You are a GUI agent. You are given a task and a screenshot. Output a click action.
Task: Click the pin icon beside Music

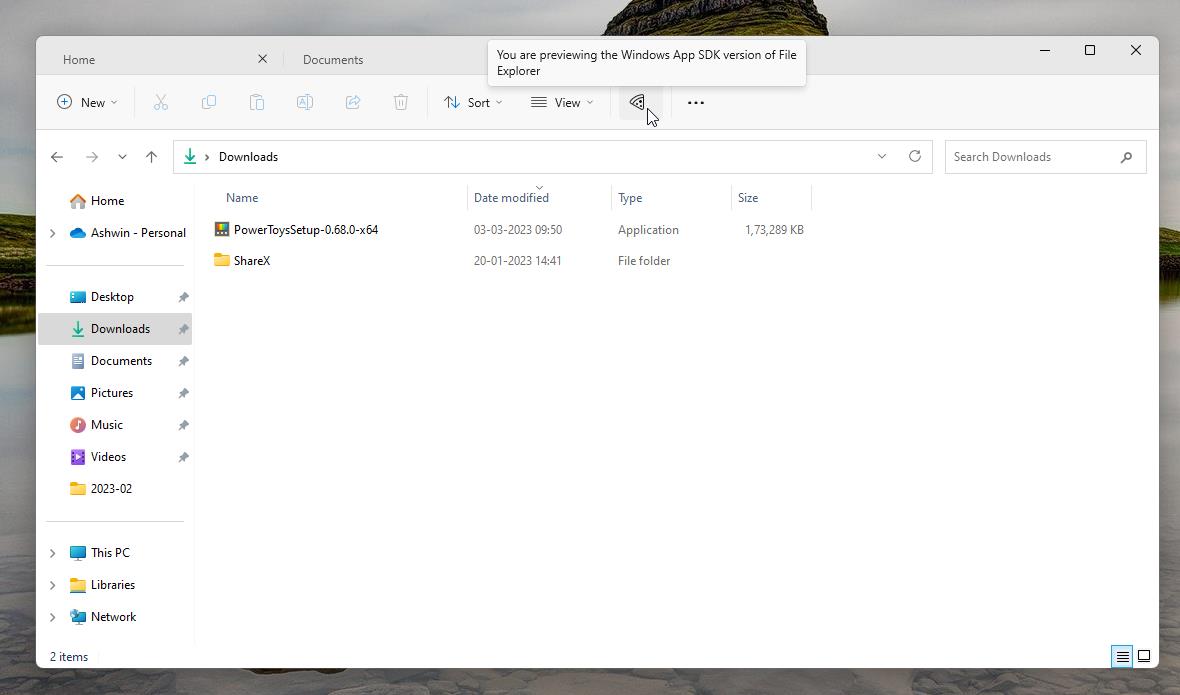(183, 425)
